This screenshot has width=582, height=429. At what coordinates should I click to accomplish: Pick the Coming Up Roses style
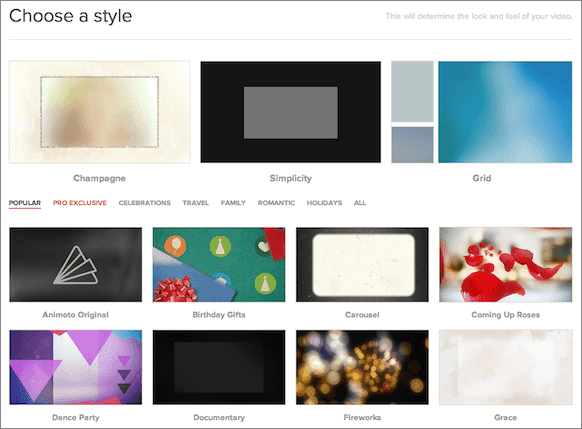[506, 265]
